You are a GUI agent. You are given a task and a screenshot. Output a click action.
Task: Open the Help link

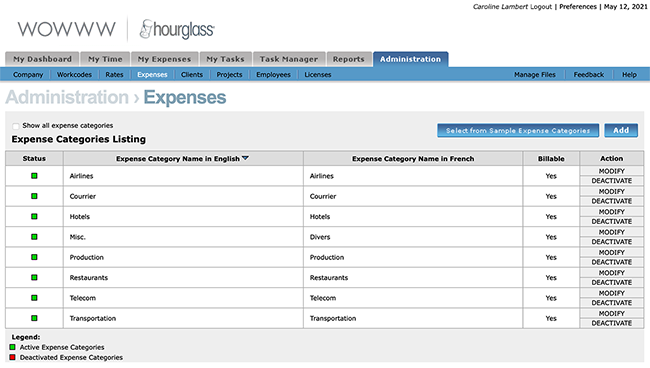click(x=629, y=75)
